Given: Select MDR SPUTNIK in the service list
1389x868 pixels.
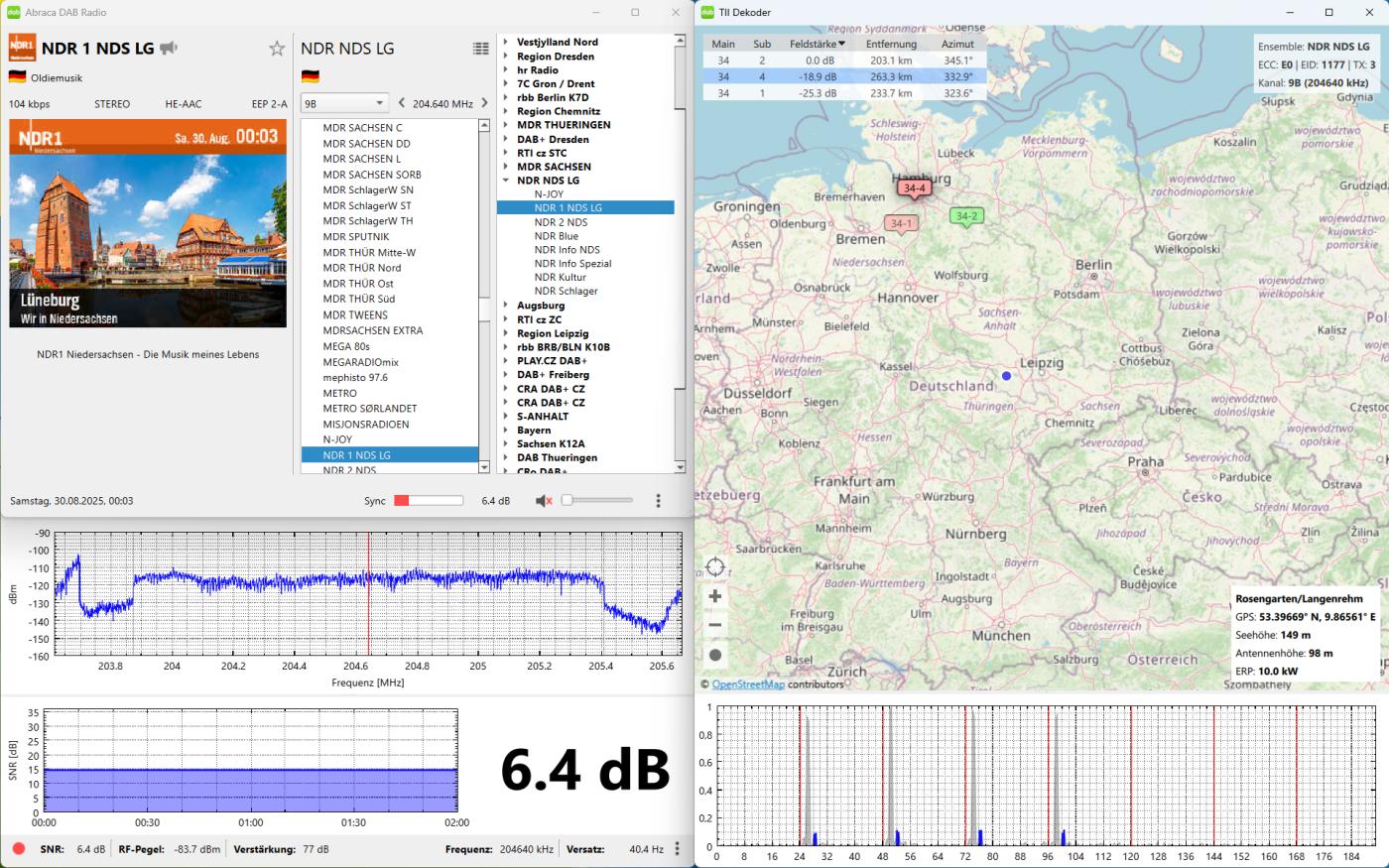Looking at the screenshot, I should click(389, 237).
